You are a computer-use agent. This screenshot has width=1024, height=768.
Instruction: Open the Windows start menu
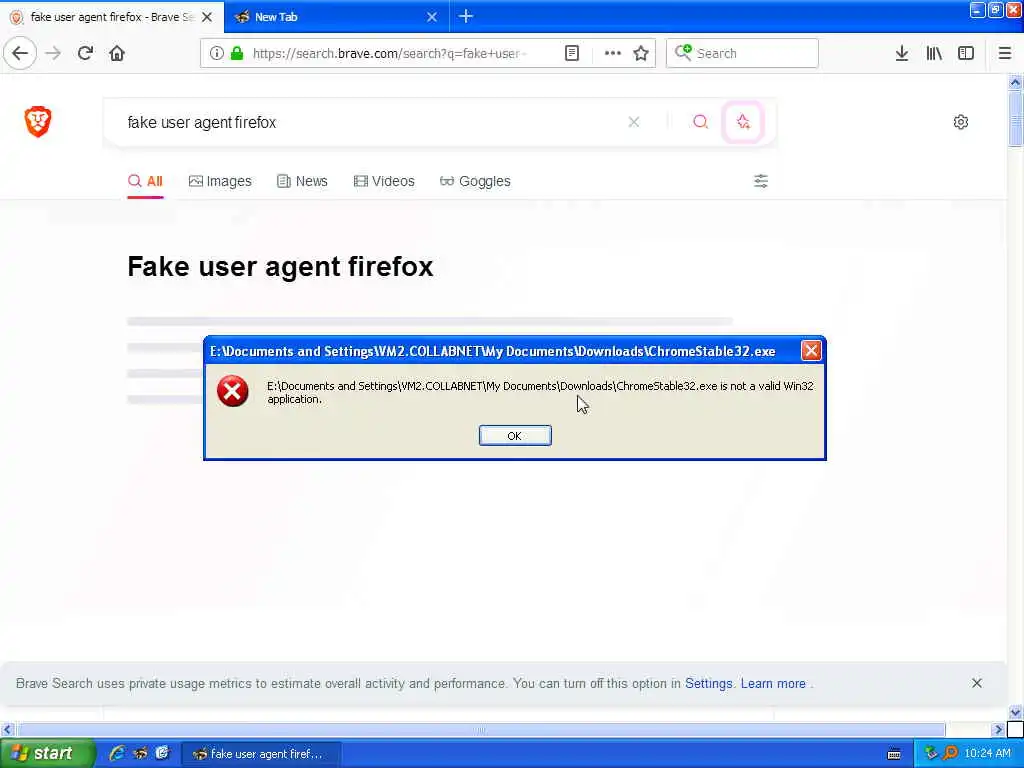click(46, 753)
